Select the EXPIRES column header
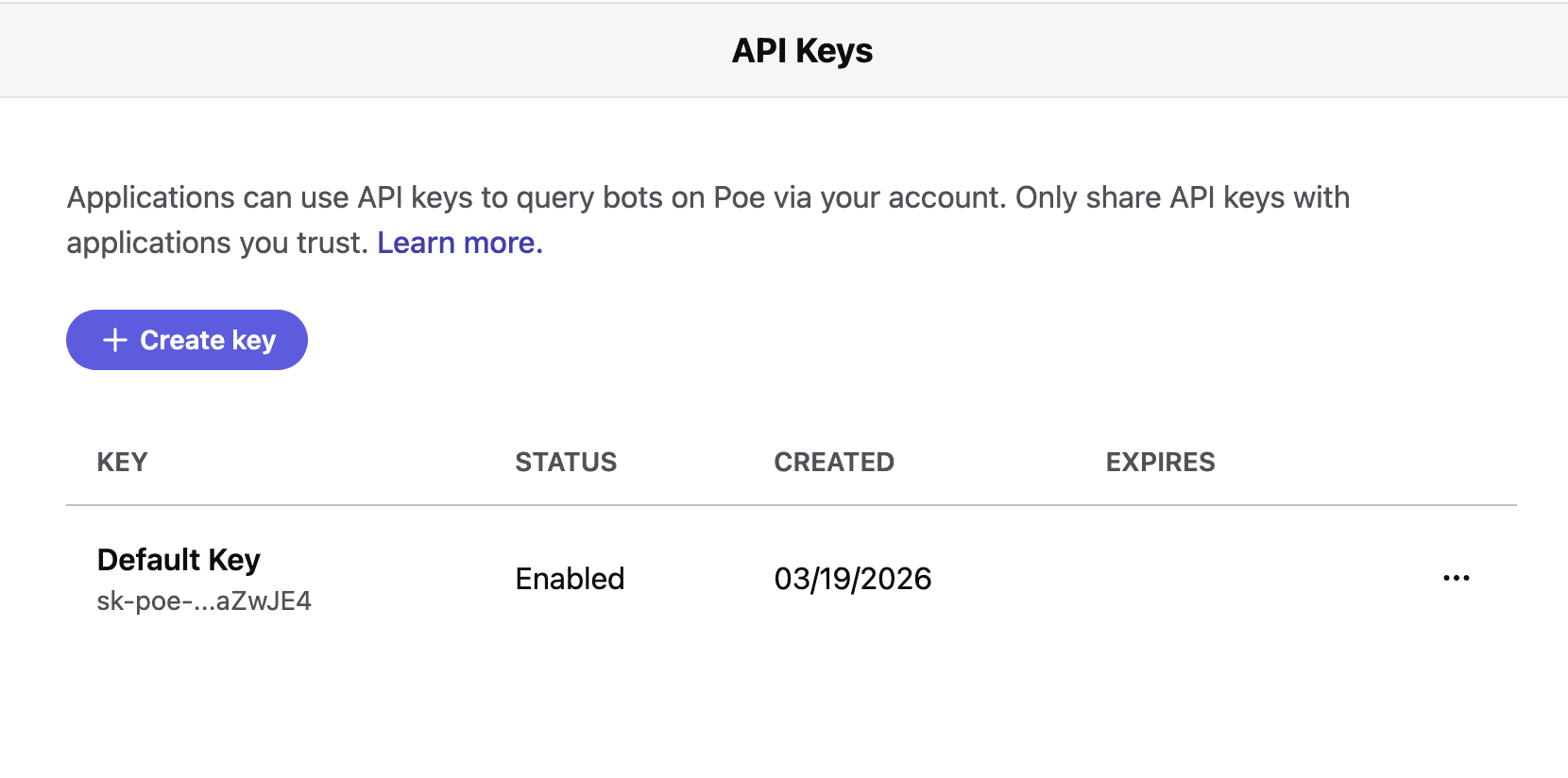 1160,462
